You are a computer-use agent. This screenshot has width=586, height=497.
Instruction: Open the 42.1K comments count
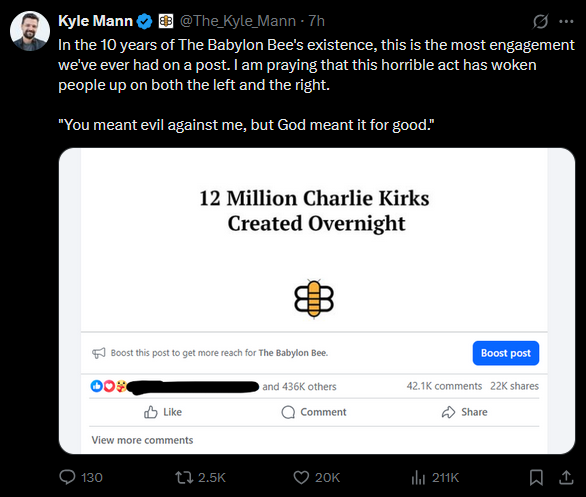click(444, 386)
